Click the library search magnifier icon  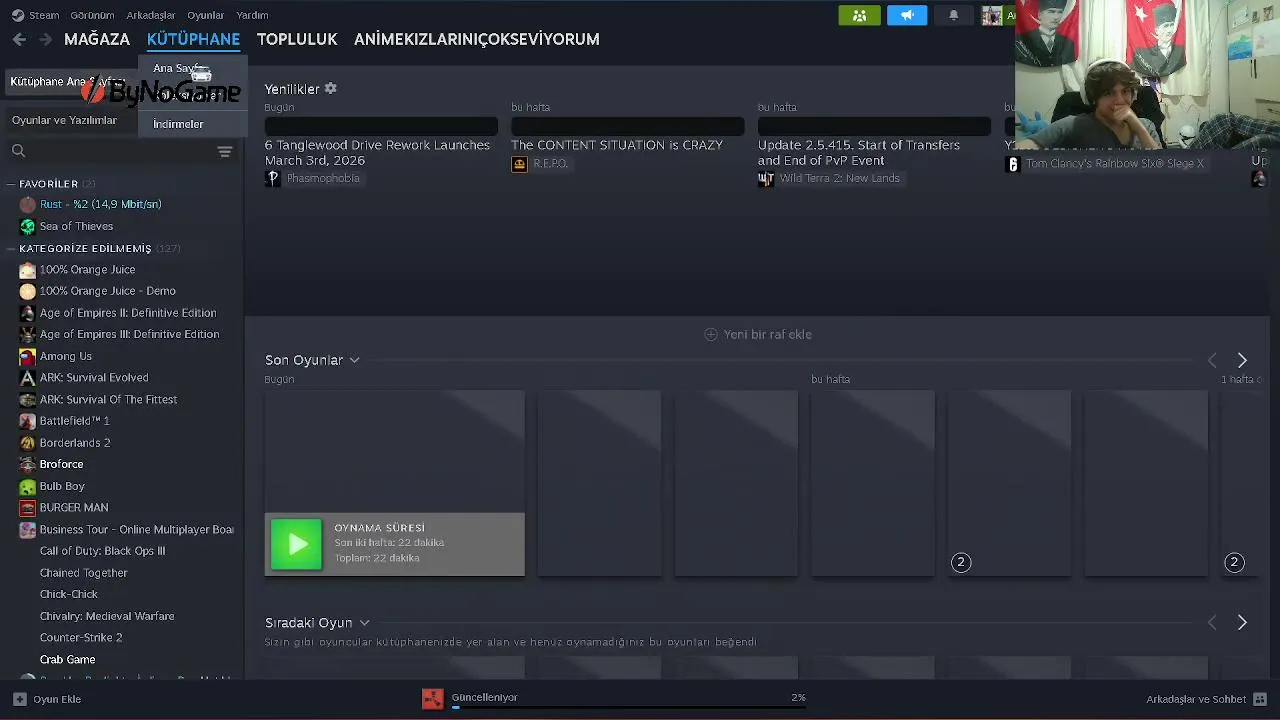[18, 151]
